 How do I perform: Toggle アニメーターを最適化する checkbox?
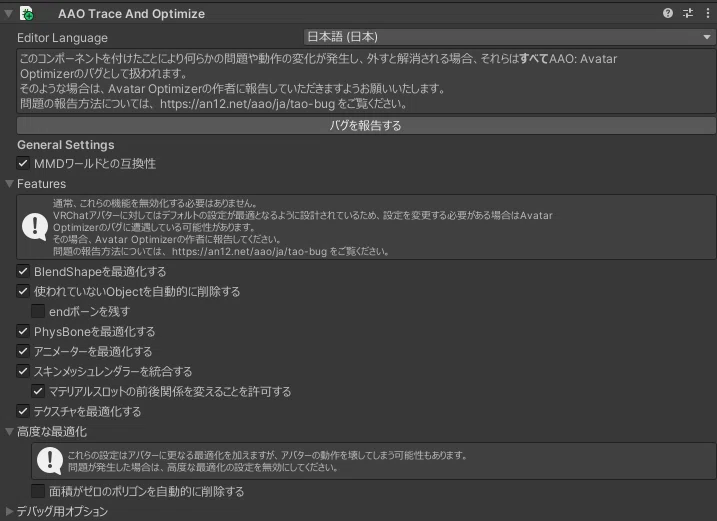23,351
